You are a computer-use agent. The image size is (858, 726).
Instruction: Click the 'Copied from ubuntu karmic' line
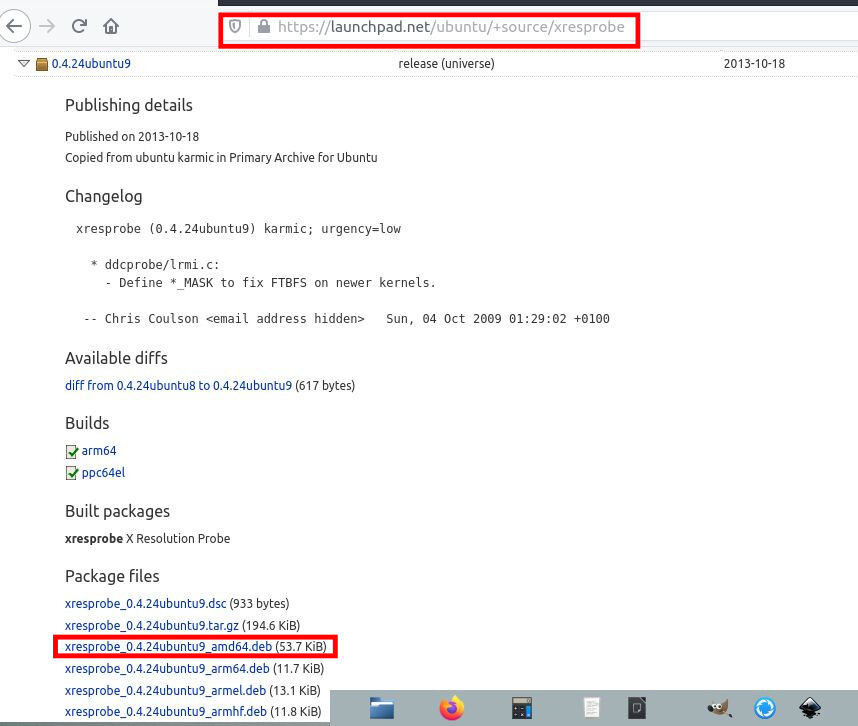pyautogui.click(x=221, y=158)
